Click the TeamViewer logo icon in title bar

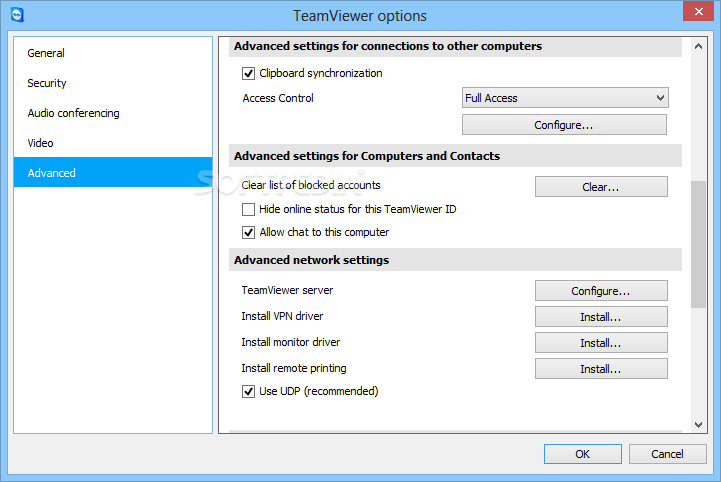coord(15,15)
